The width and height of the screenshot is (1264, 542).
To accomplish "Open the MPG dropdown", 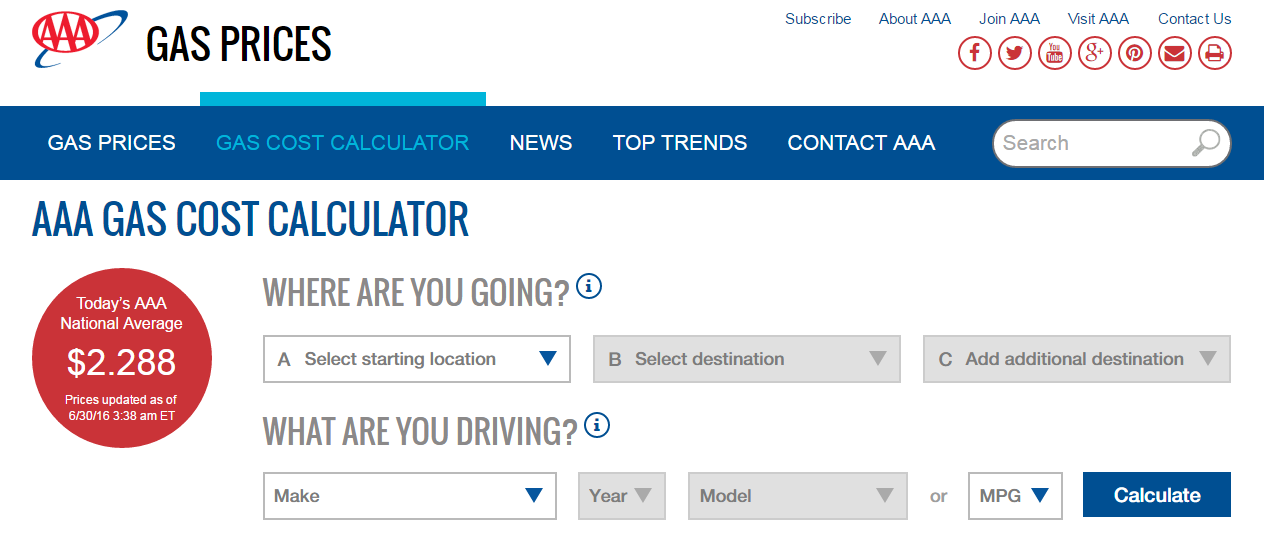I will click(1015, 496).
